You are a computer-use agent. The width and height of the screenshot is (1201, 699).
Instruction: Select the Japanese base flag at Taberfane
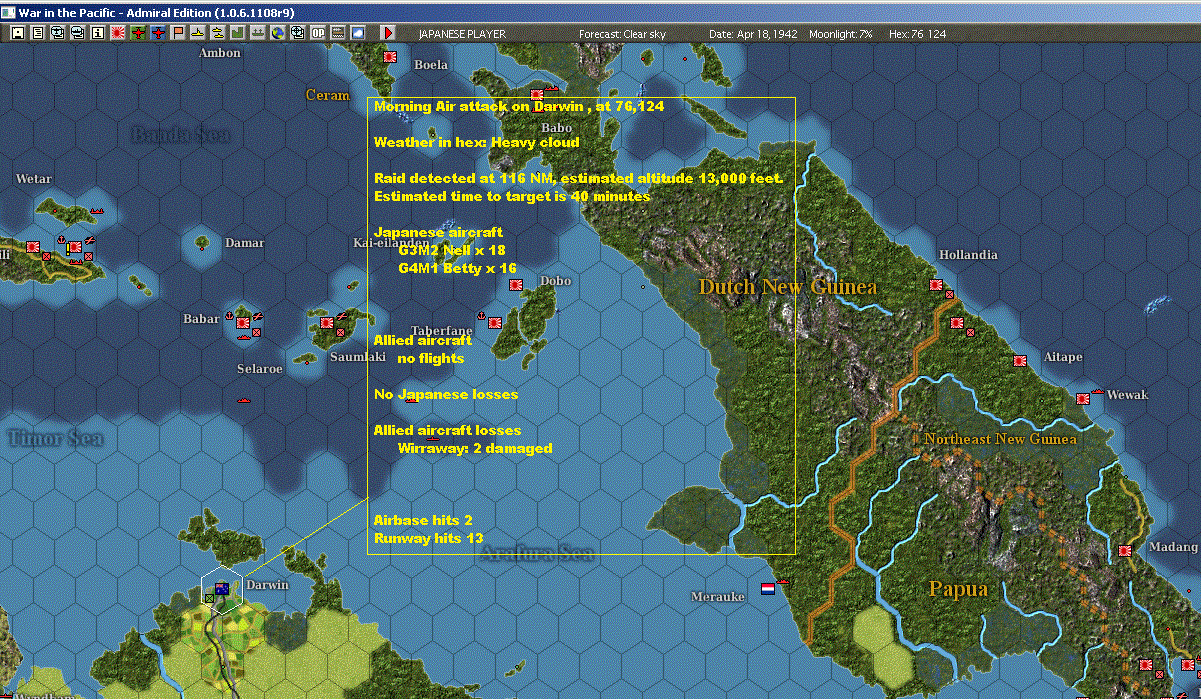(x=496, y=323)
